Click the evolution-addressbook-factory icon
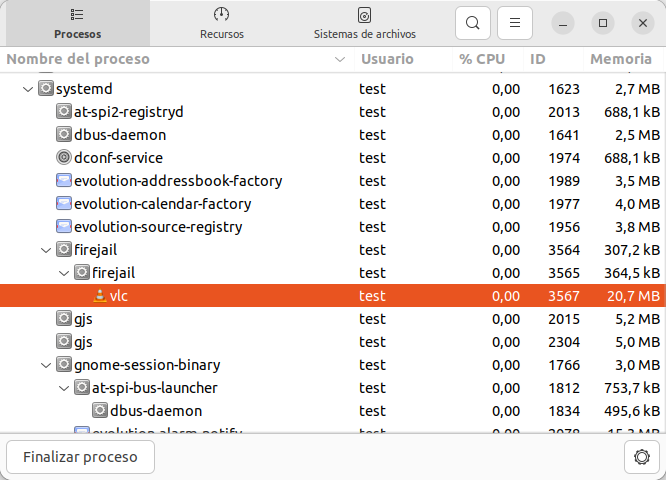This screenshot has width=666, height=480. point(64,181)
